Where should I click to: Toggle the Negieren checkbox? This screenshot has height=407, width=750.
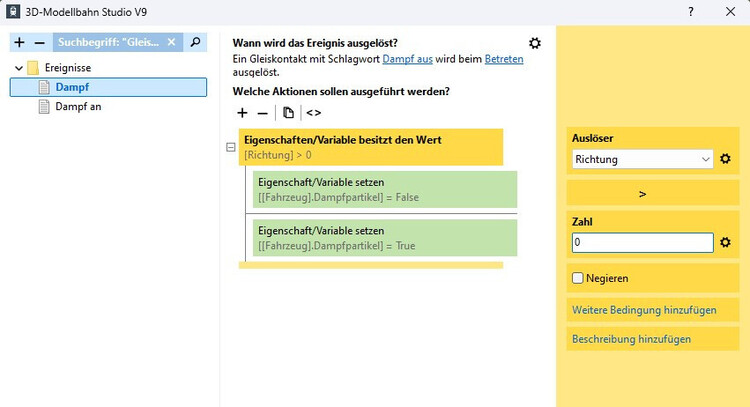coord(578,278)
